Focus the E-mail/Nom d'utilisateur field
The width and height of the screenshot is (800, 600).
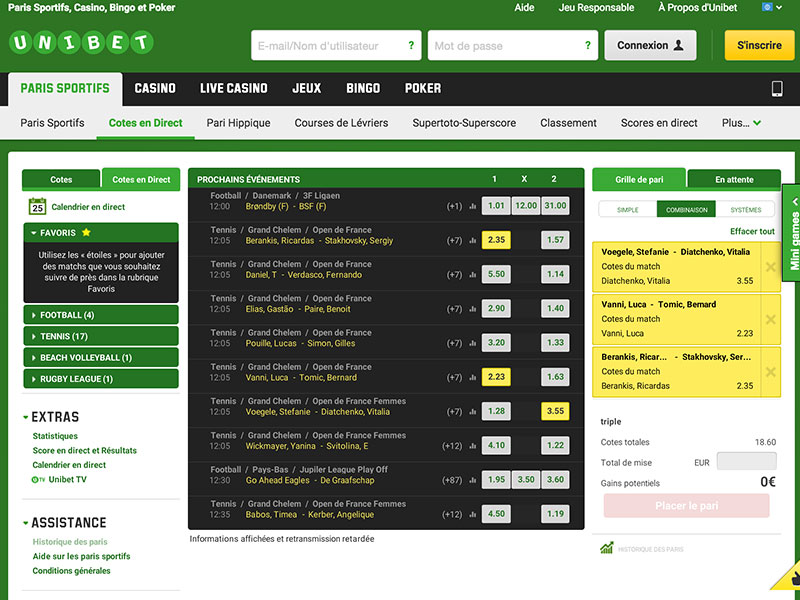(x=336, y=45)
